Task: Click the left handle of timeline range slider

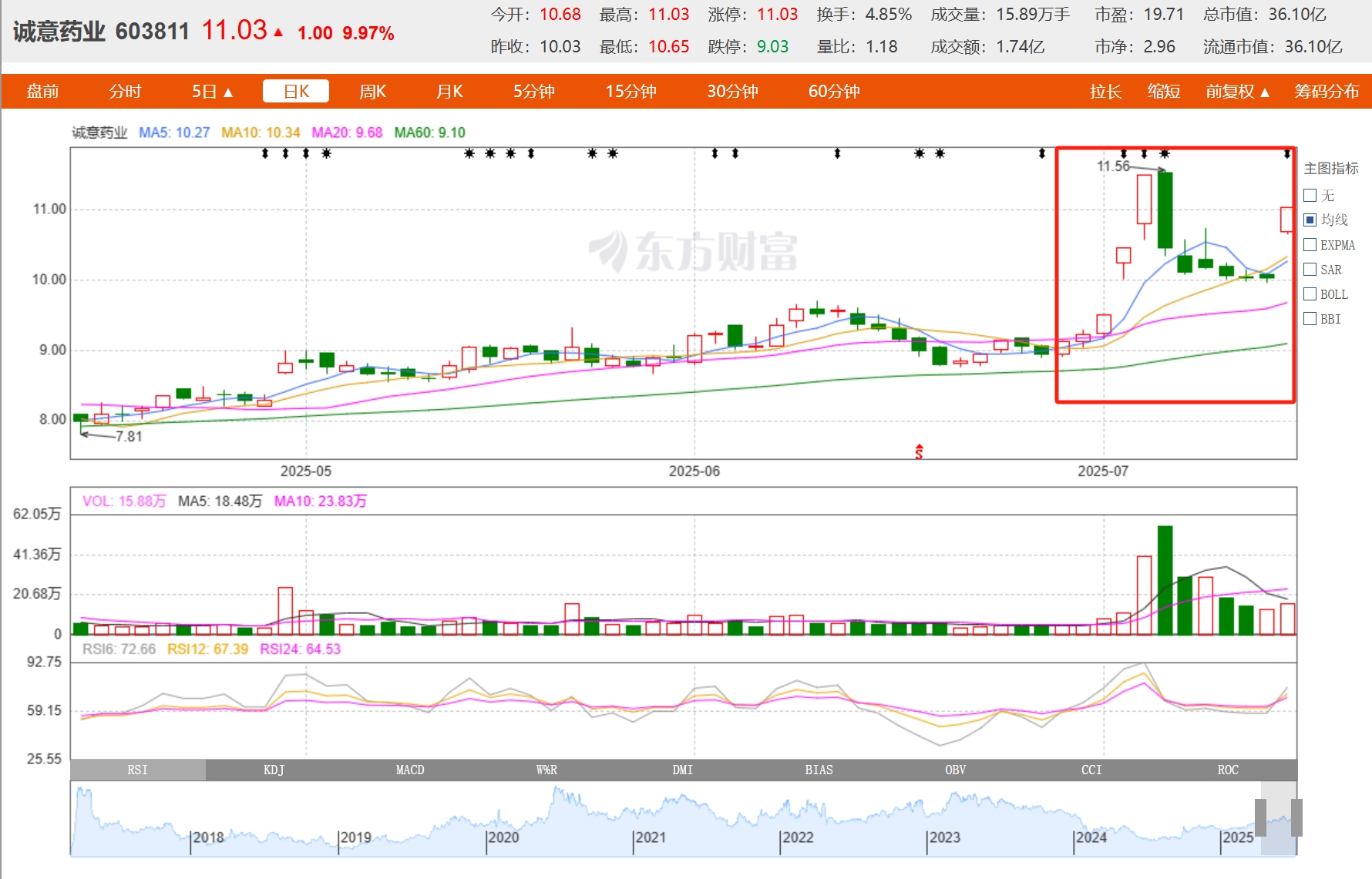Action: click(1260, 817)
